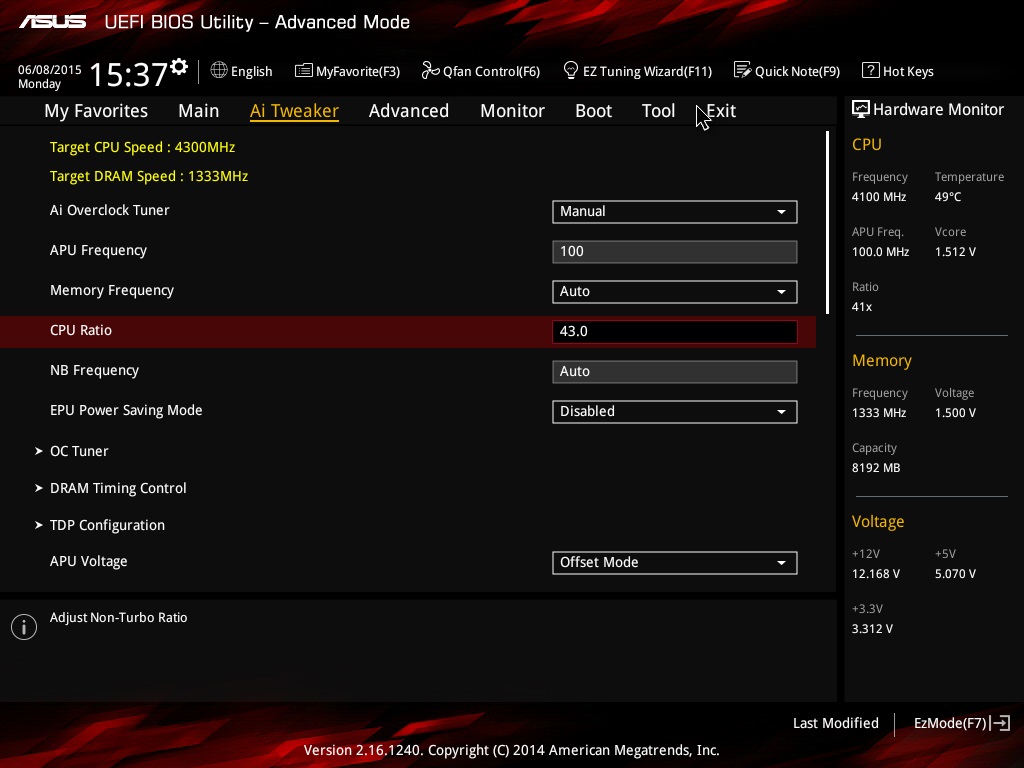Click memory voltage value 1.500 V
1024x768 pixels.
955,413
